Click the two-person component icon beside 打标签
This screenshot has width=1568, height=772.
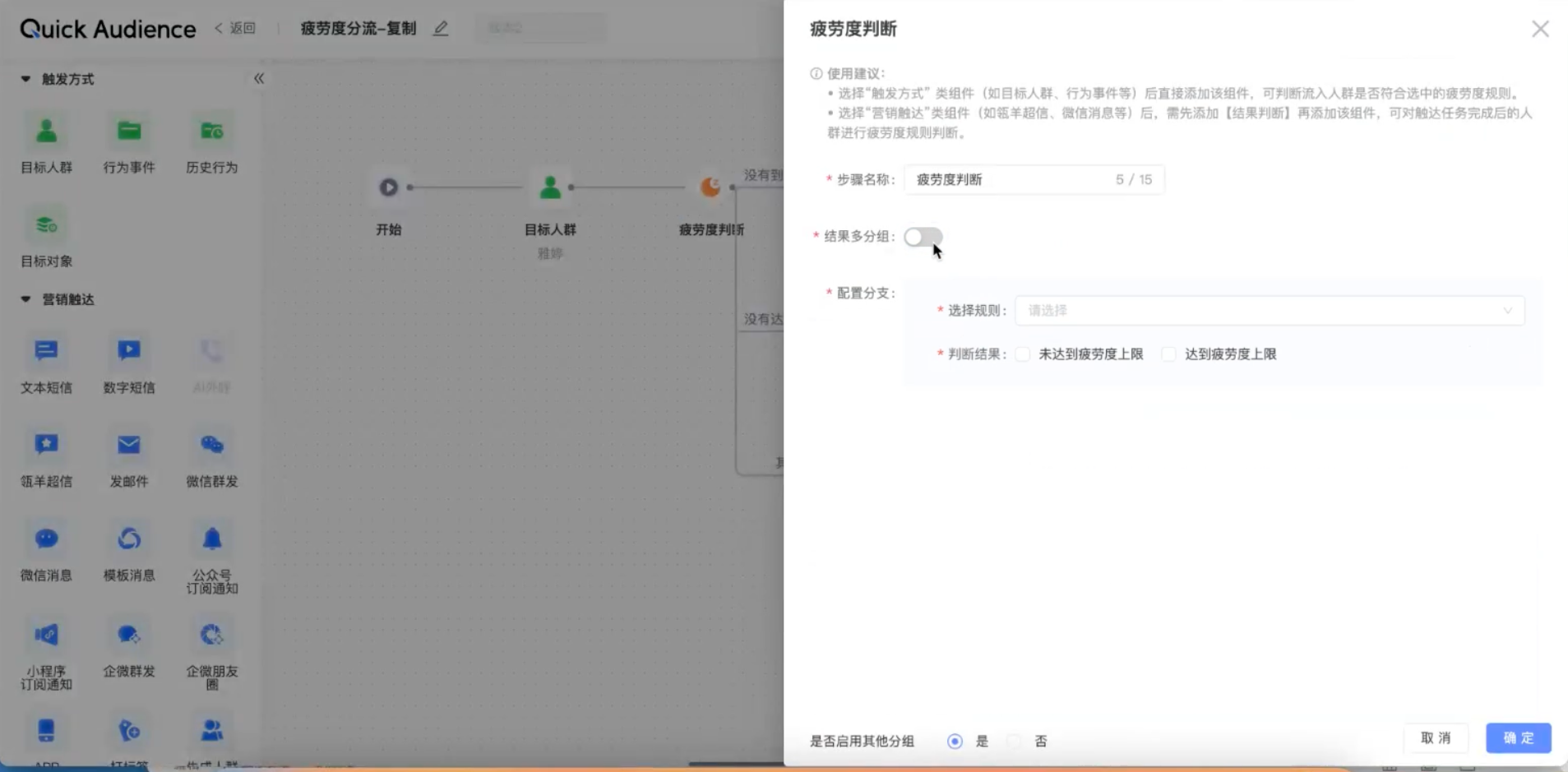tap(211, 731)
